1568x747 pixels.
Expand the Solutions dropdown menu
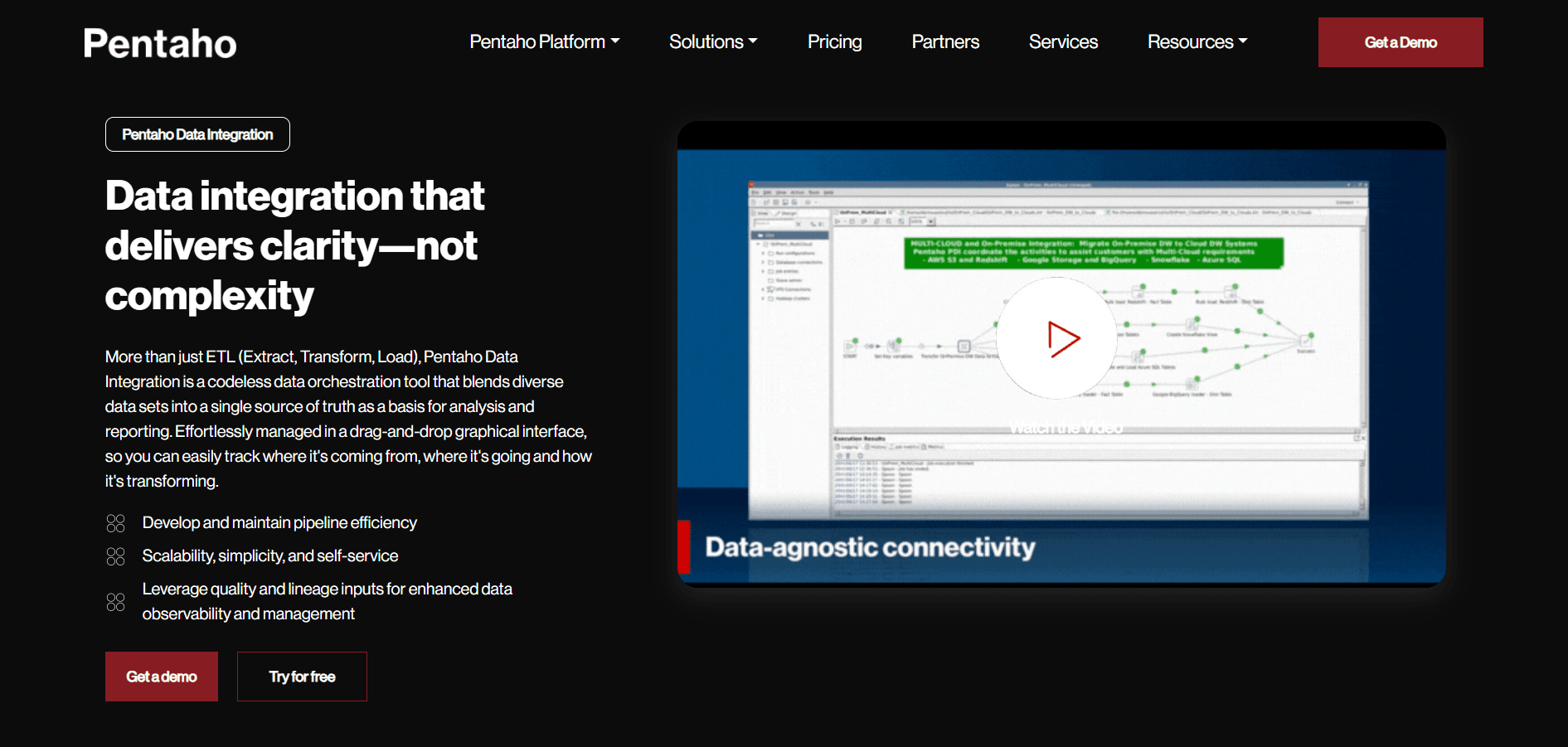coord(713,41)
